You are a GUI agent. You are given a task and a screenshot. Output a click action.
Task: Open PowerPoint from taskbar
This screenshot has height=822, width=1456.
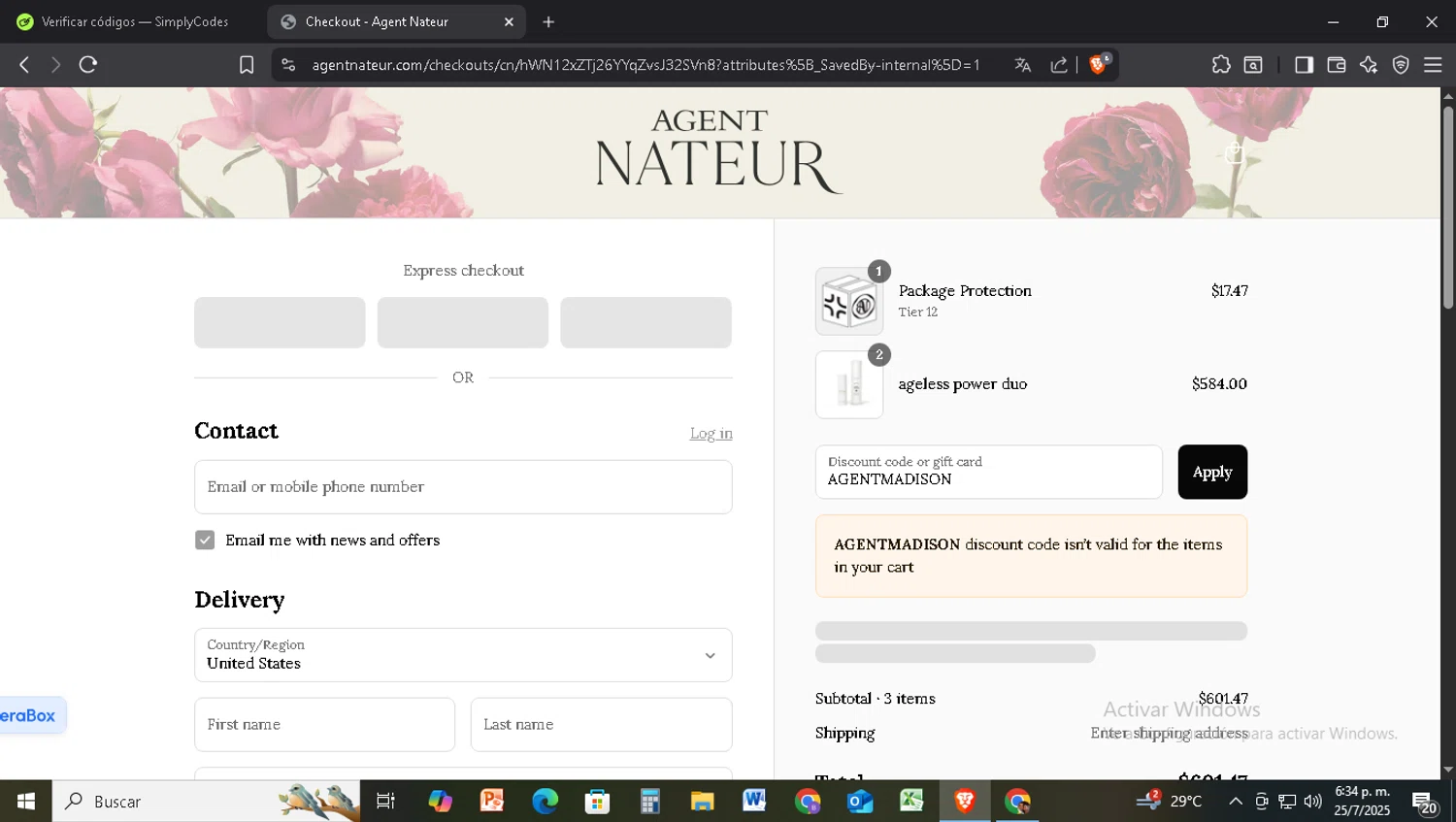(492, 801)
